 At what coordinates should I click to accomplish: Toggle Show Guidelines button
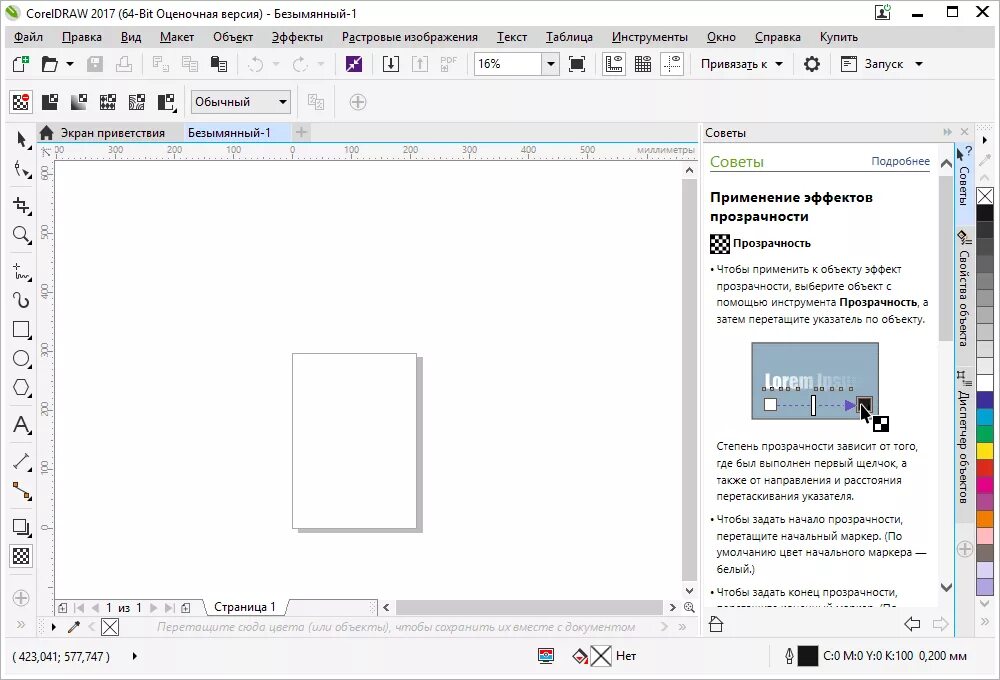point(672,64)
